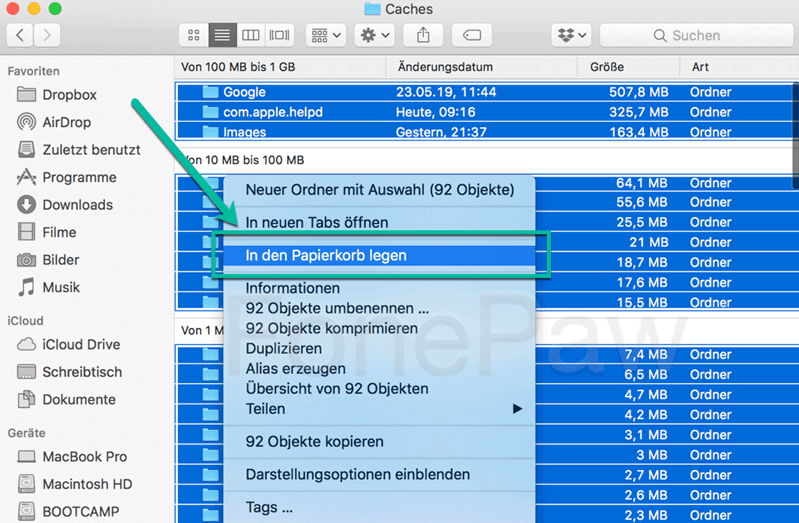The height and width of the screenshot is (523, 799).
Task: Click the Caches folder icon in title bar
Action: [372, 9]
